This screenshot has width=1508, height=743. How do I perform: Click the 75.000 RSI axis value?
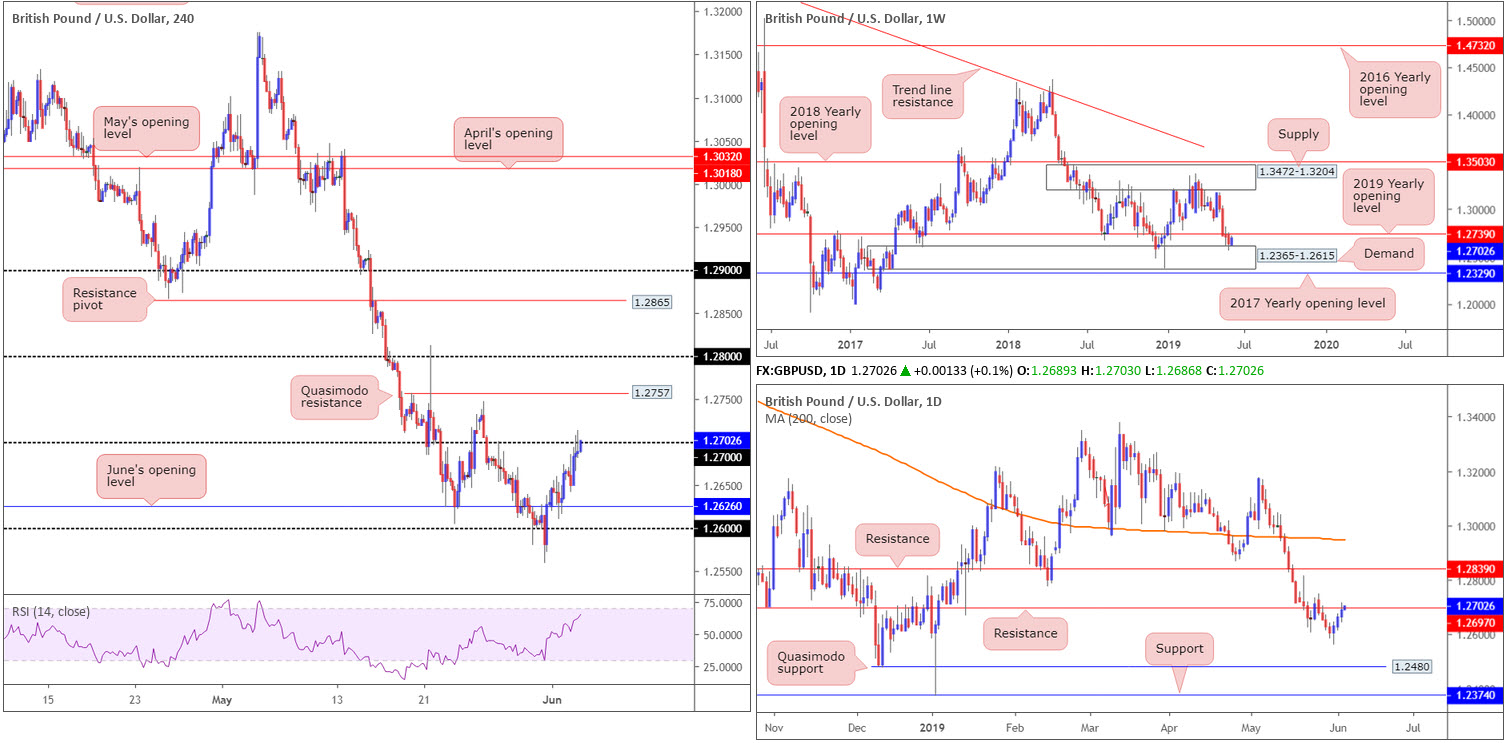pos(724,604)
